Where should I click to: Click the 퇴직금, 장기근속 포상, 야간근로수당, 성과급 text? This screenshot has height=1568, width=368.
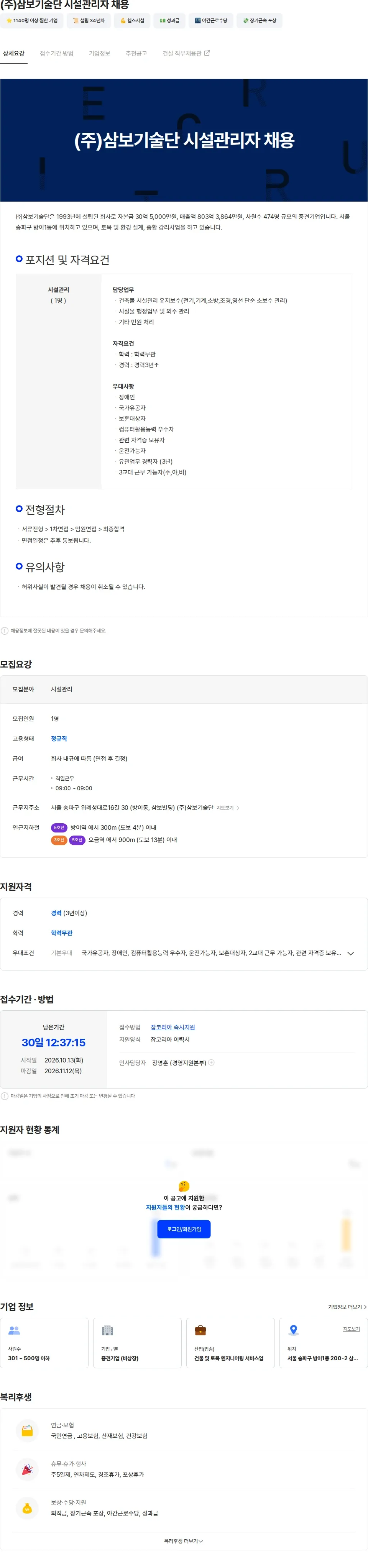click(x=104, y=1513)
